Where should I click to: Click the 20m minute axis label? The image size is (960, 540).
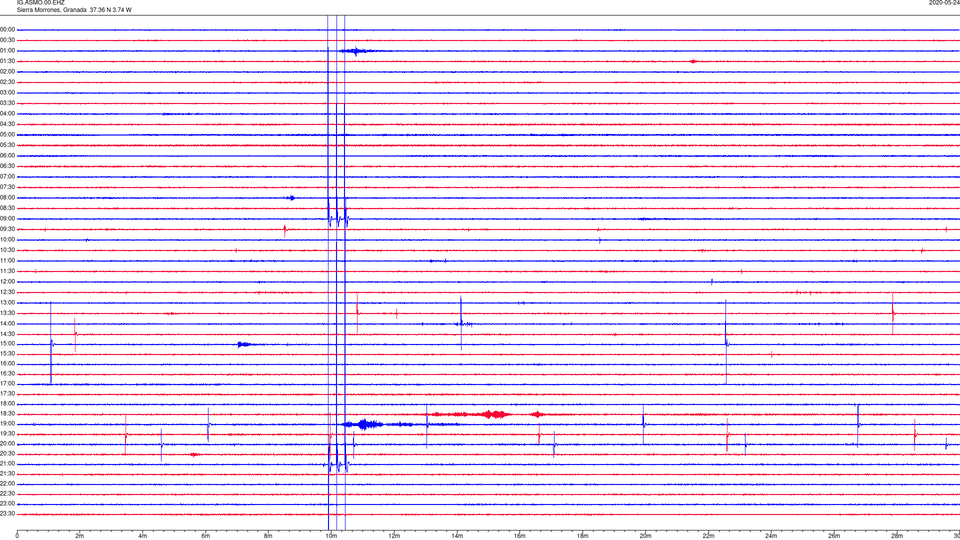click(646, 536)
